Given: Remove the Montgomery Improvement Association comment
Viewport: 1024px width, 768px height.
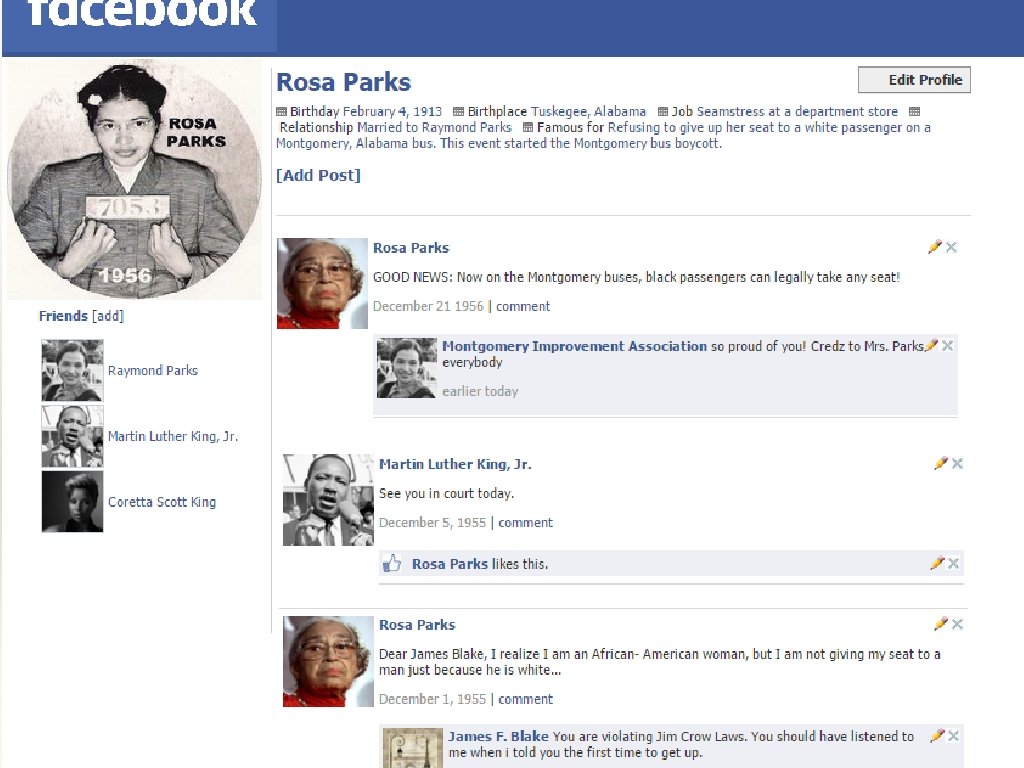Looking at the screenshot, I should tap(948, 345).
